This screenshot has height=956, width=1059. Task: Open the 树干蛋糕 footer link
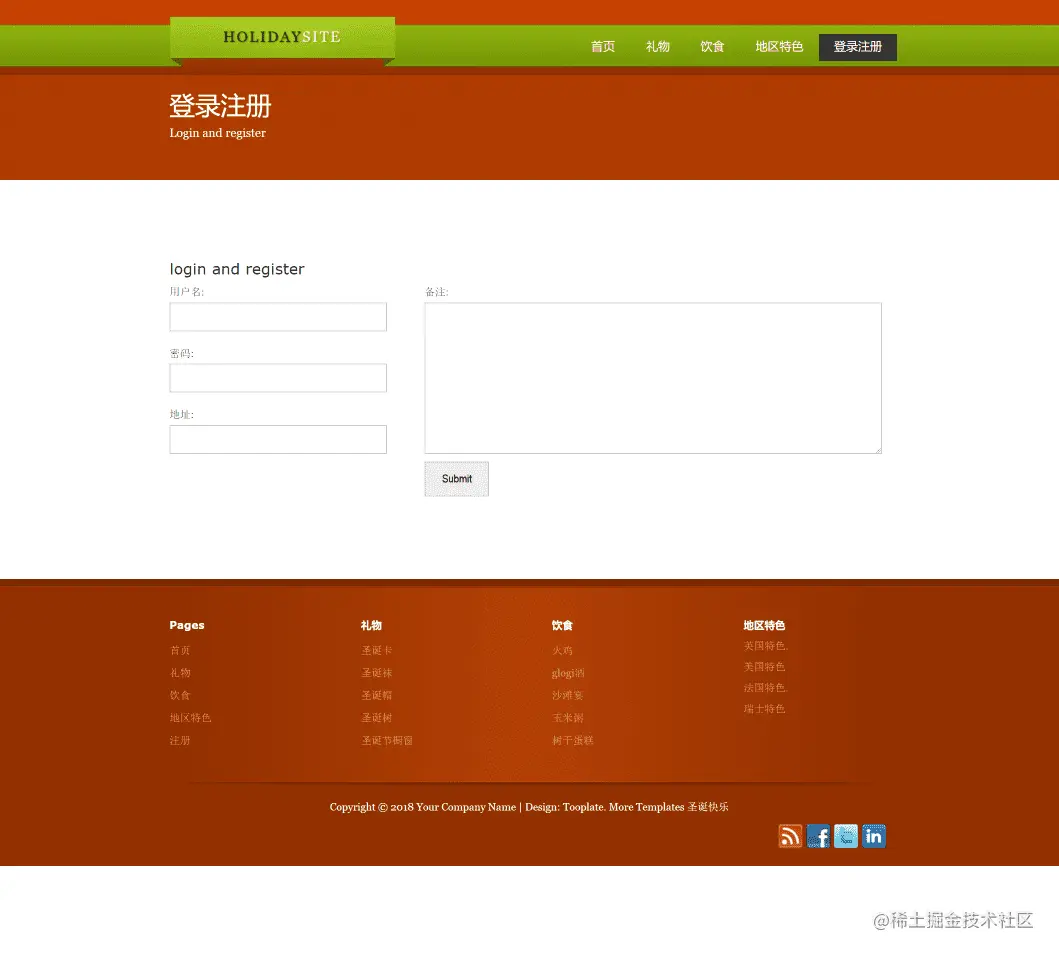pos(573,740)
